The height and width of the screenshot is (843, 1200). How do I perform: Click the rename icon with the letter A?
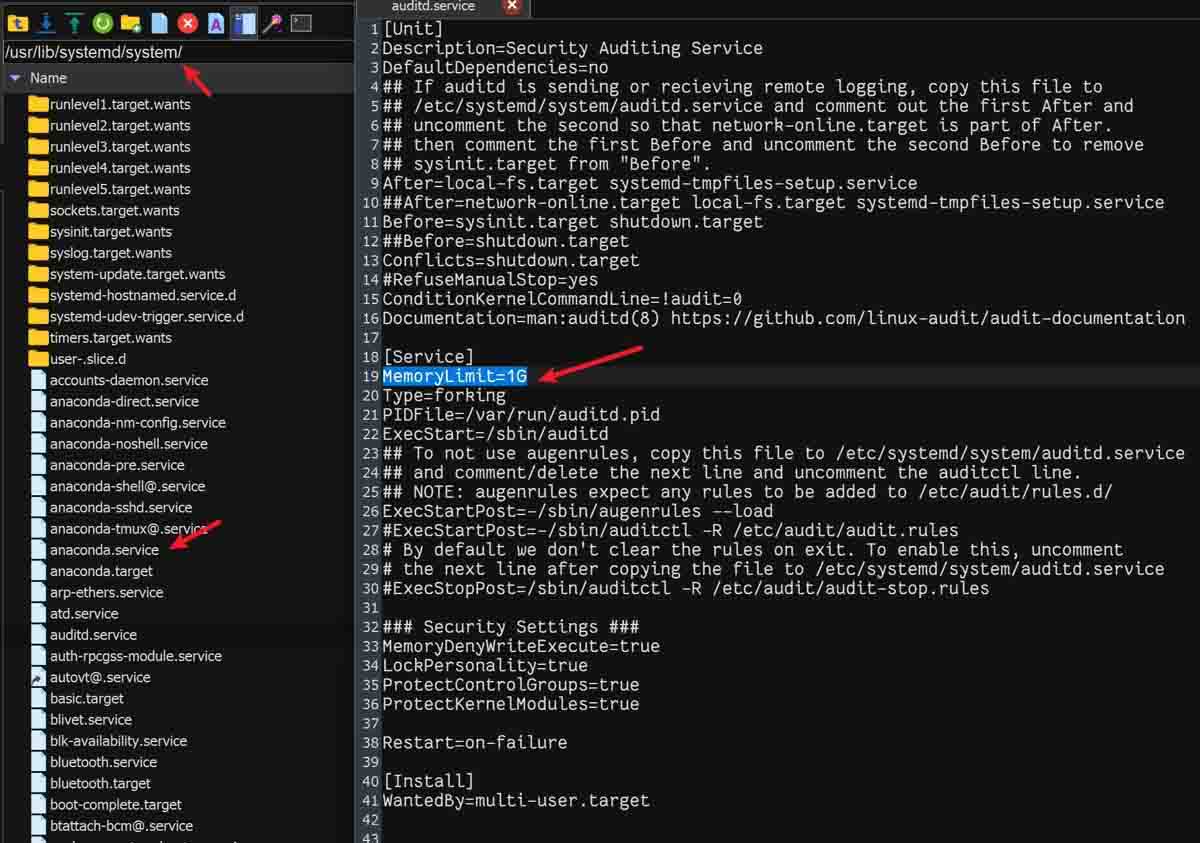click(215, 22)
